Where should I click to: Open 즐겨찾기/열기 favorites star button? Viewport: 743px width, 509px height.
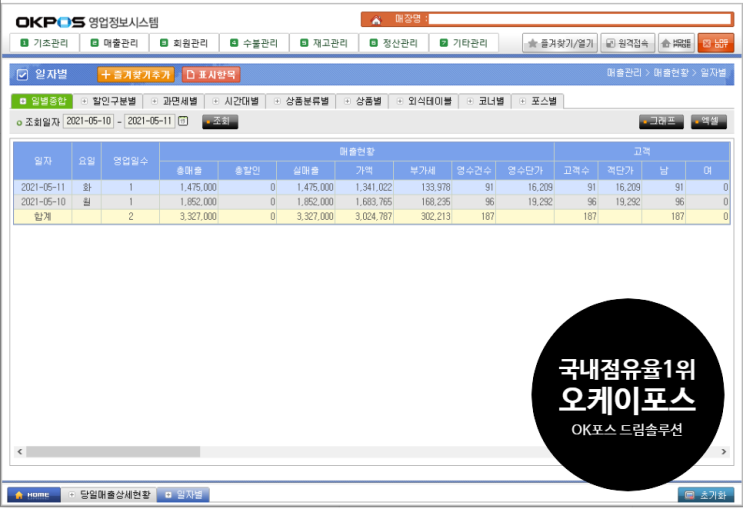(561, 43)
